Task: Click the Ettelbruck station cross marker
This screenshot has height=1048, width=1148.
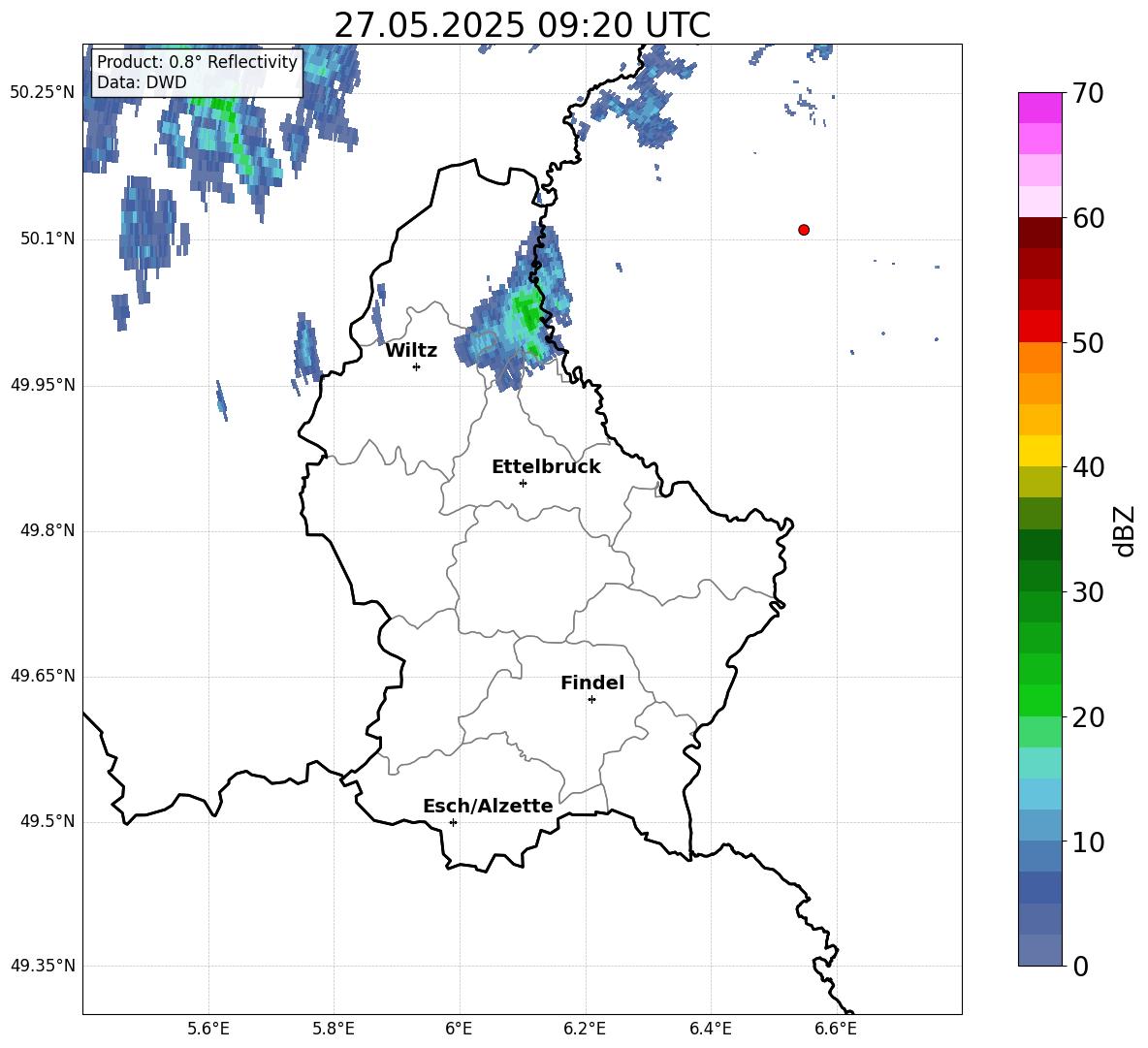Action: point(523,483)
